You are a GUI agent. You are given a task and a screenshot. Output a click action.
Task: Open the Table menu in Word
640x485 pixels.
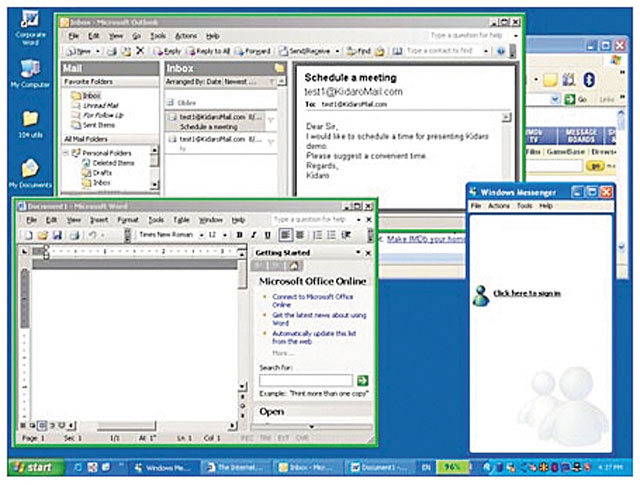[181, 220]
